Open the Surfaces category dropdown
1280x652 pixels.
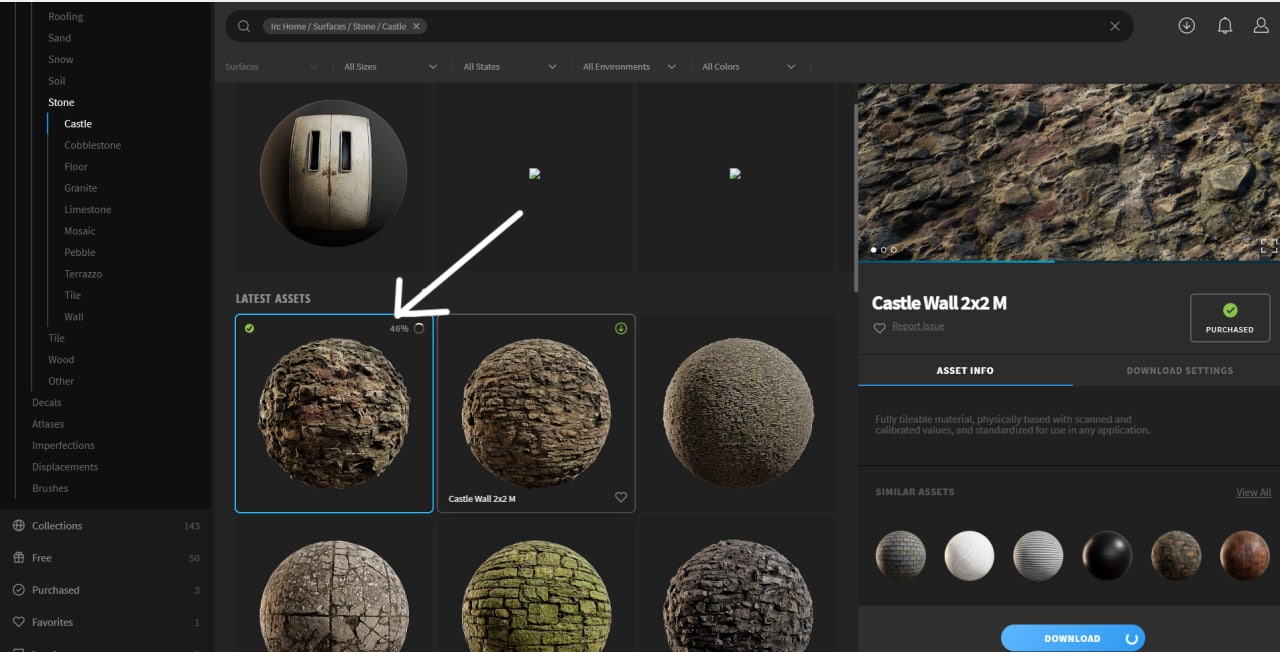pyautogui.click(x=272, y=67)
